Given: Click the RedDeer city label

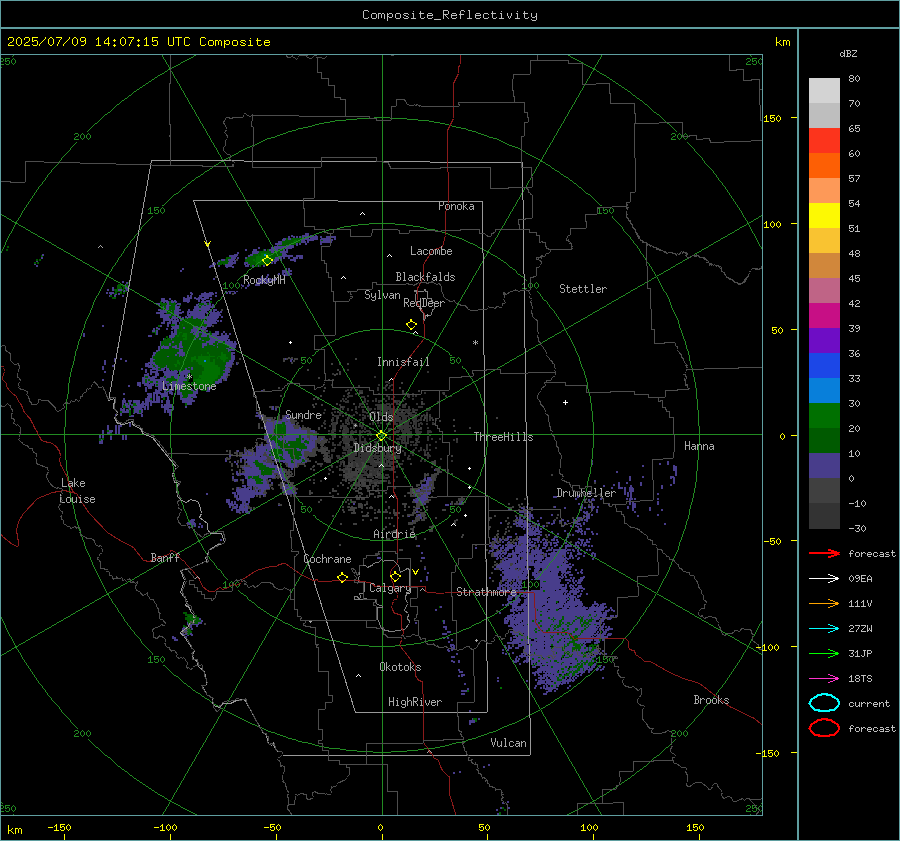Looking at the screenshot, I should (424, 303).
